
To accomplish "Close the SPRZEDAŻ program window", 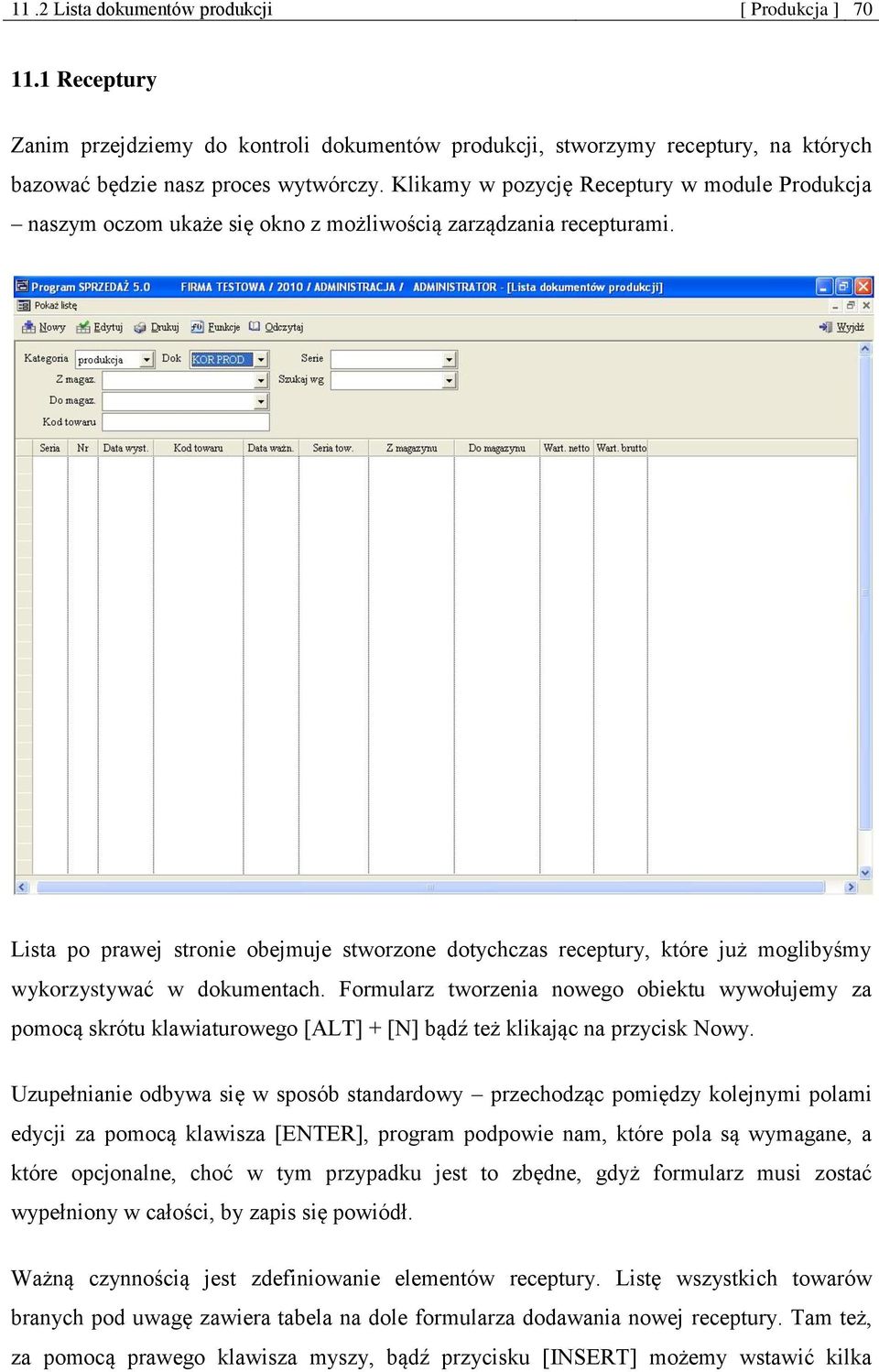I will (x=863, y=287).
